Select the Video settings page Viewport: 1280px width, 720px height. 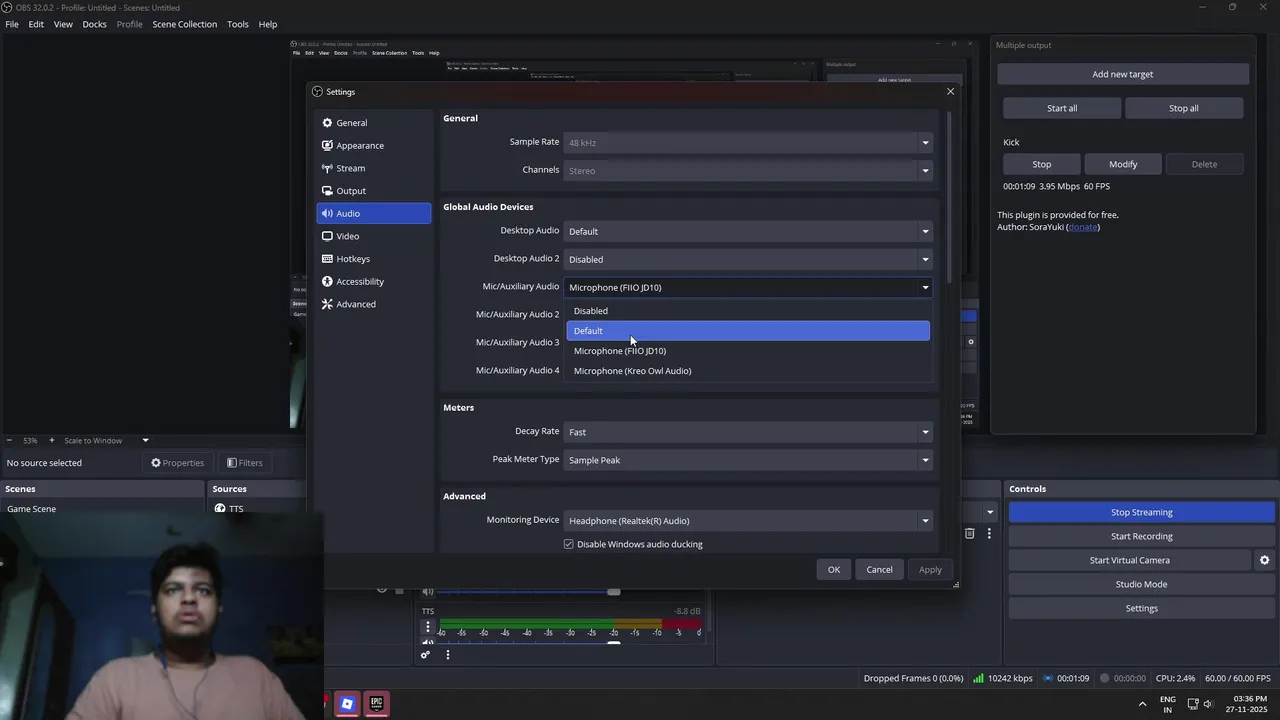[x=373, y=236]
